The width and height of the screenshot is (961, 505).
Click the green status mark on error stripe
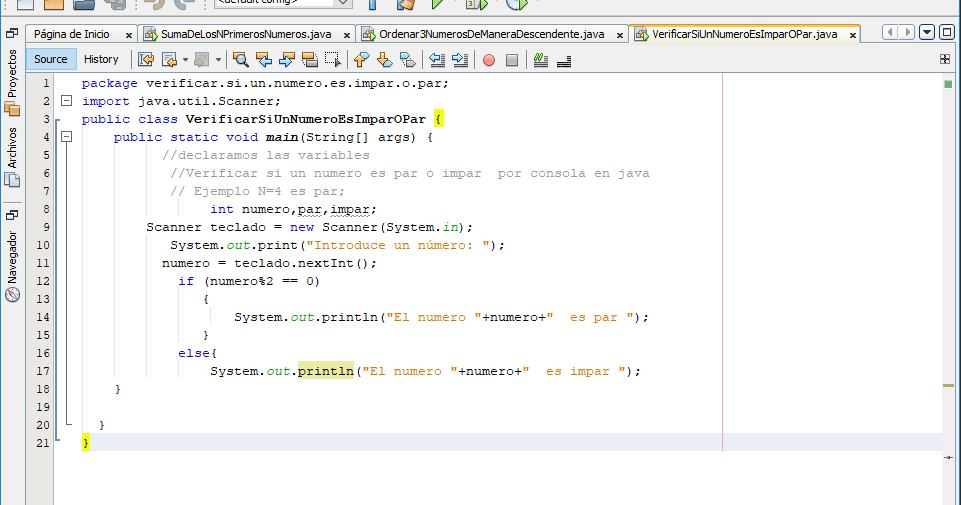pos(948,84)
